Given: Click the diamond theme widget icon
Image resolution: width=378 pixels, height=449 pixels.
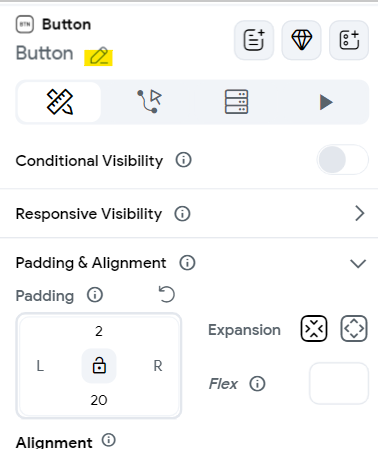Looking at the screenshot, I should coord(301,40).
